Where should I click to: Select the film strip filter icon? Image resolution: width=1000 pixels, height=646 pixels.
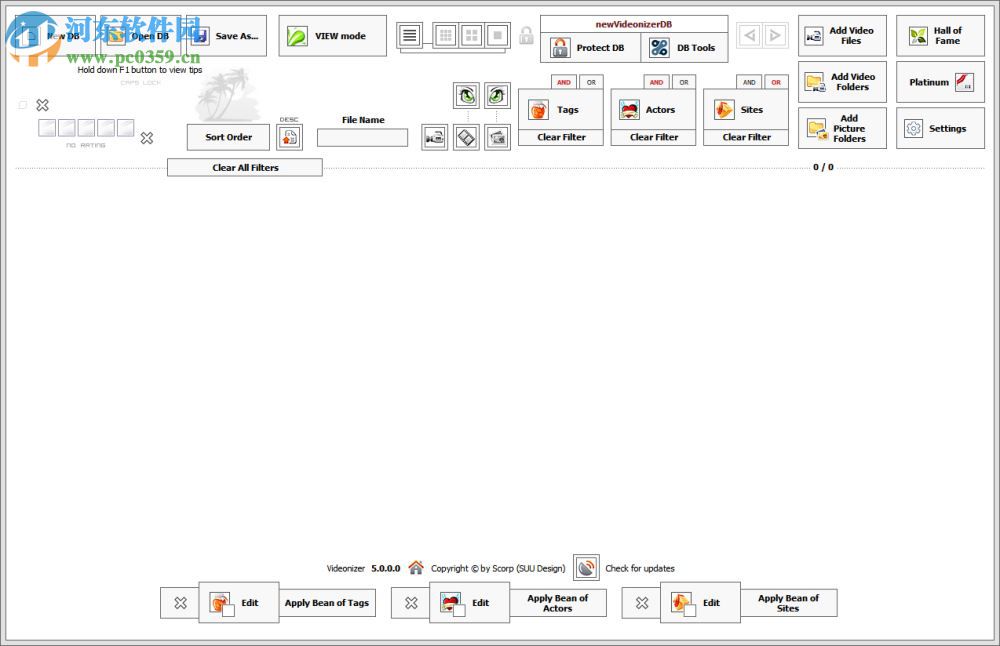tap(466, 137)
